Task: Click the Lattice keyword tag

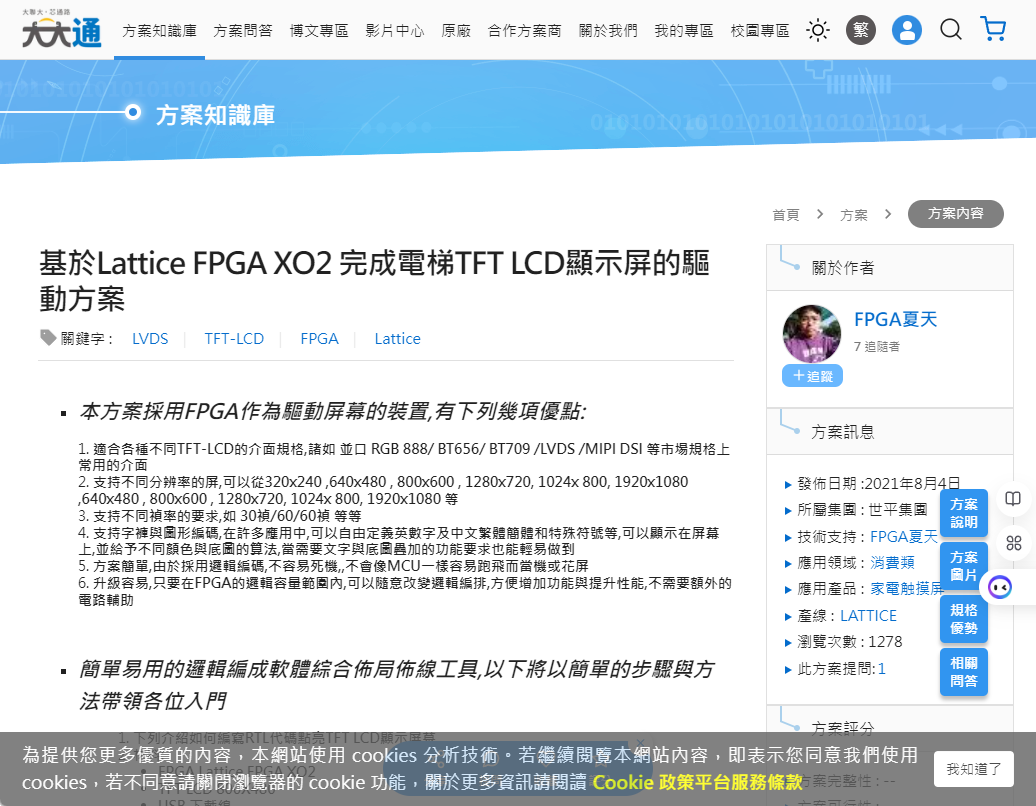Action: click(x=397, y=339)
